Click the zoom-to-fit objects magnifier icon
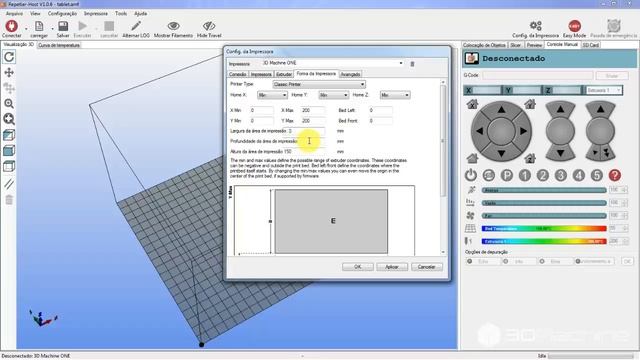Screen dimensions: 640x360 click(x=9, y=119)
